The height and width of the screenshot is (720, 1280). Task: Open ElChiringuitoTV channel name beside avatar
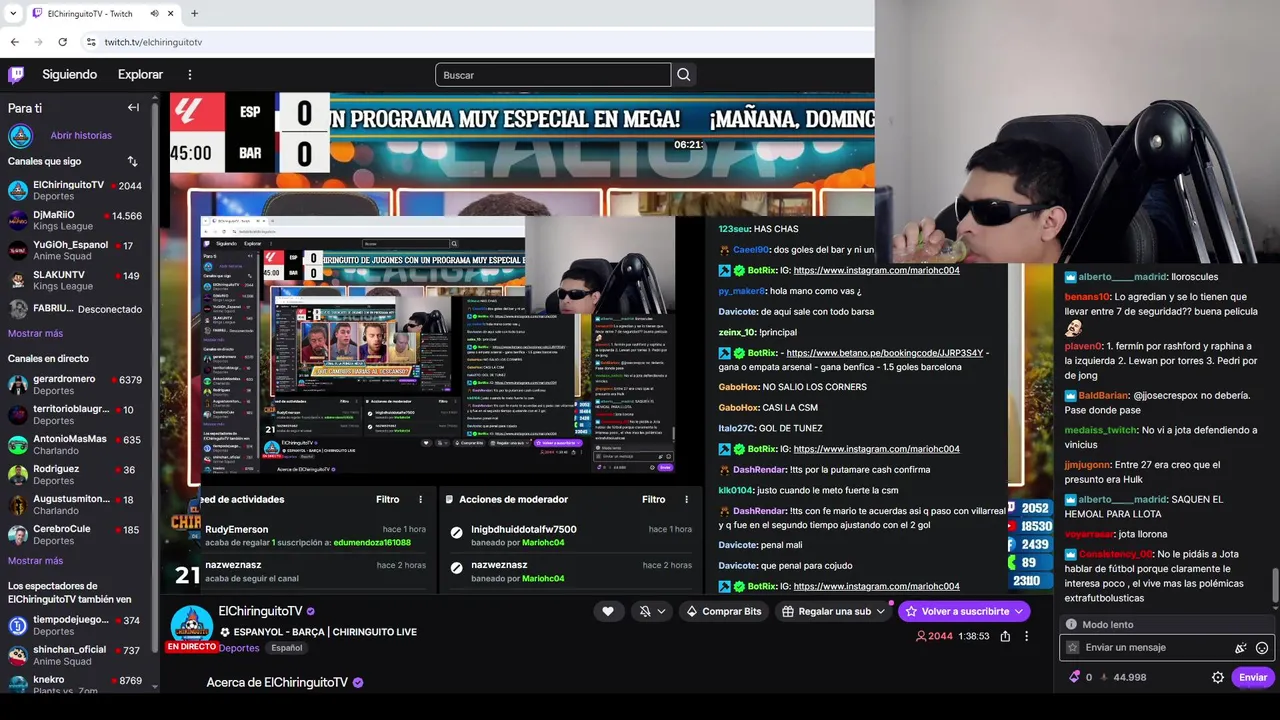(260, 611)
